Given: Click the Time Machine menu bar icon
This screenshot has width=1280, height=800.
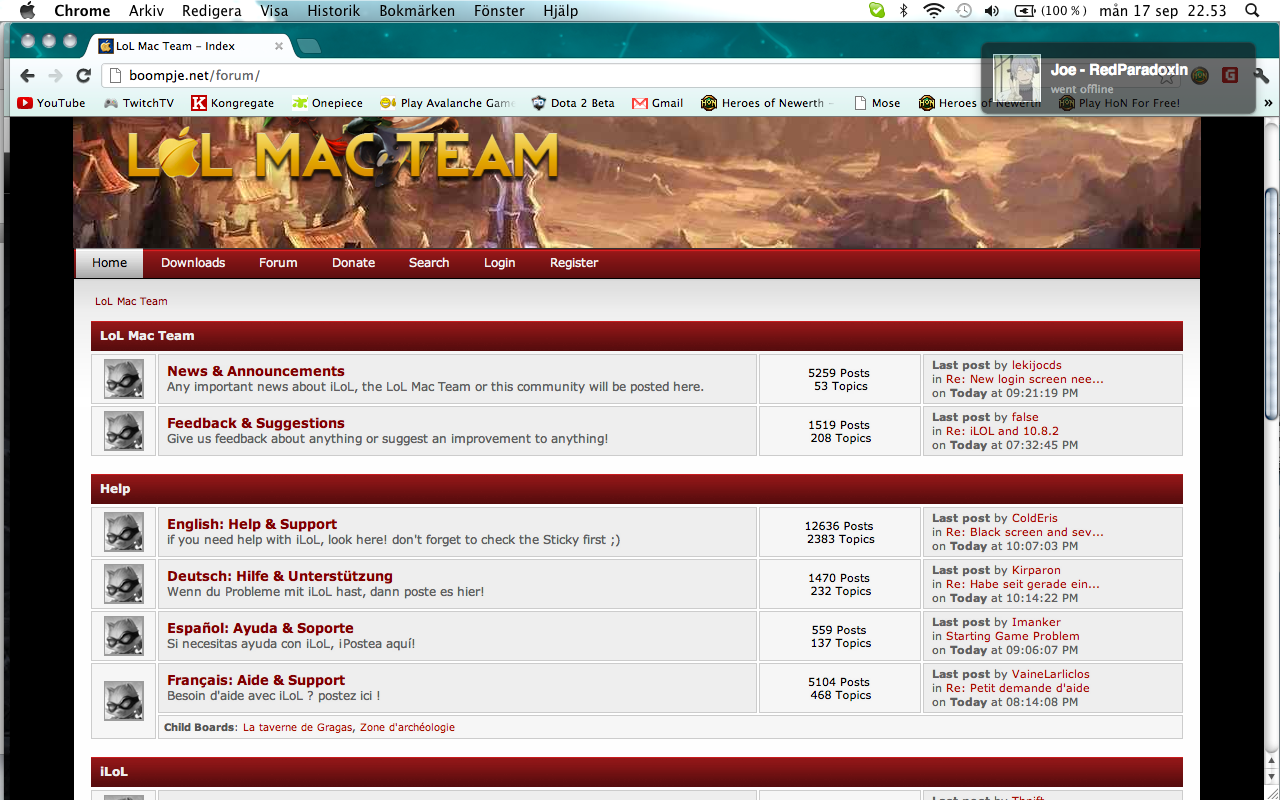Looking at the screenshot, I should [964, 11].
